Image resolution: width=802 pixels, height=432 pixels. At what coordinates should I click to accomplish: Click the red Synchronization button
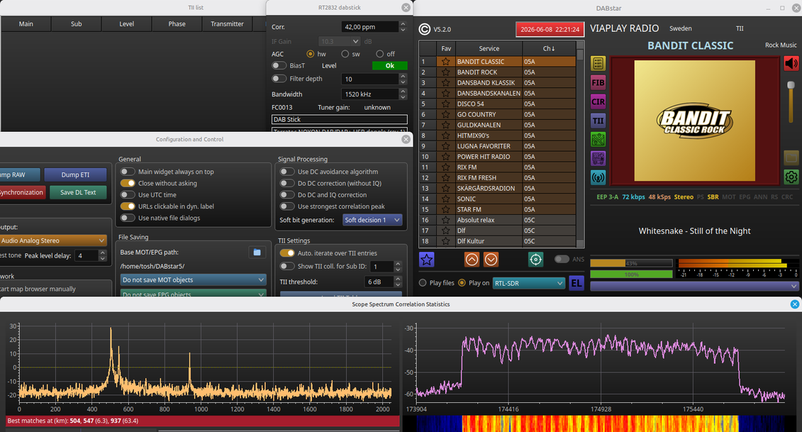coord(22,193)
